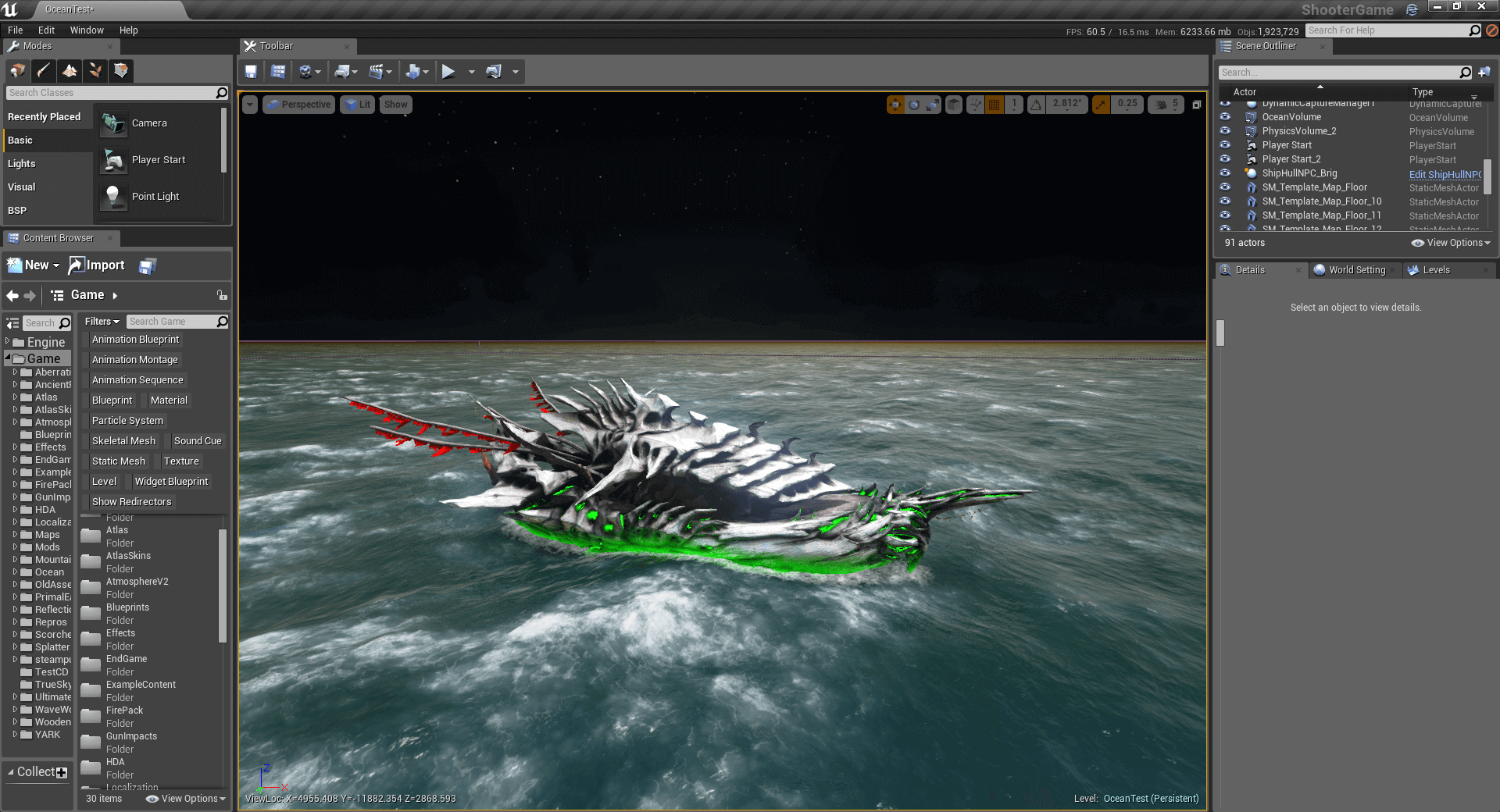
Task: Select the Place mode icon in Modes
Action: pos(17,71)
